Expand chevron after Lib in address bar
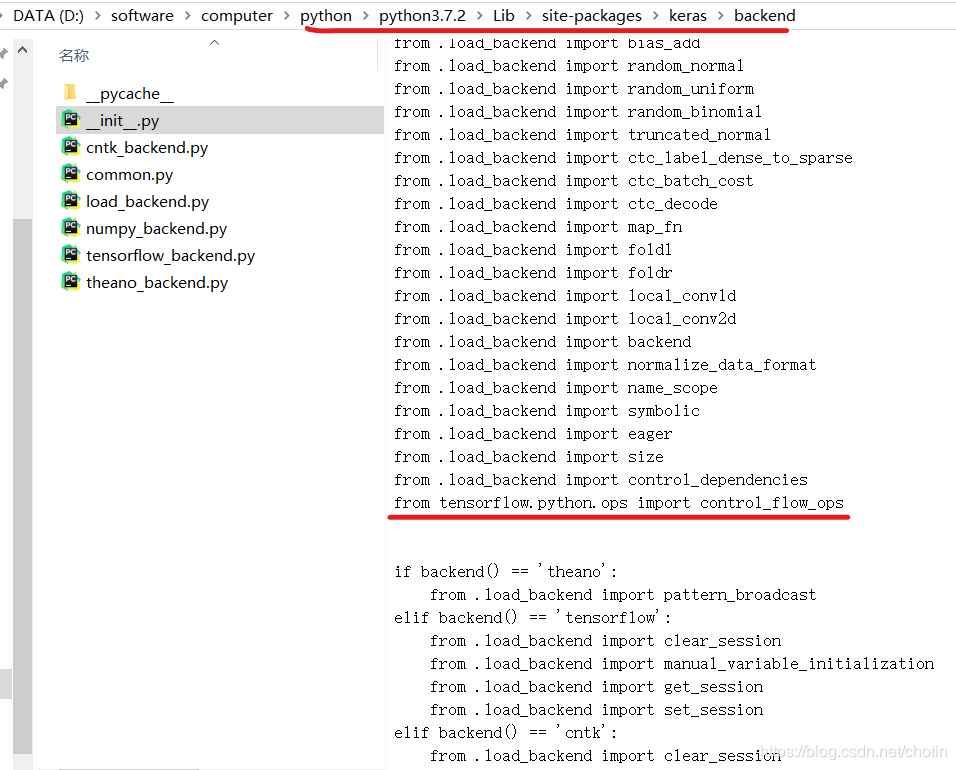Viewport: 956px width, 770px height. [529, 16]
